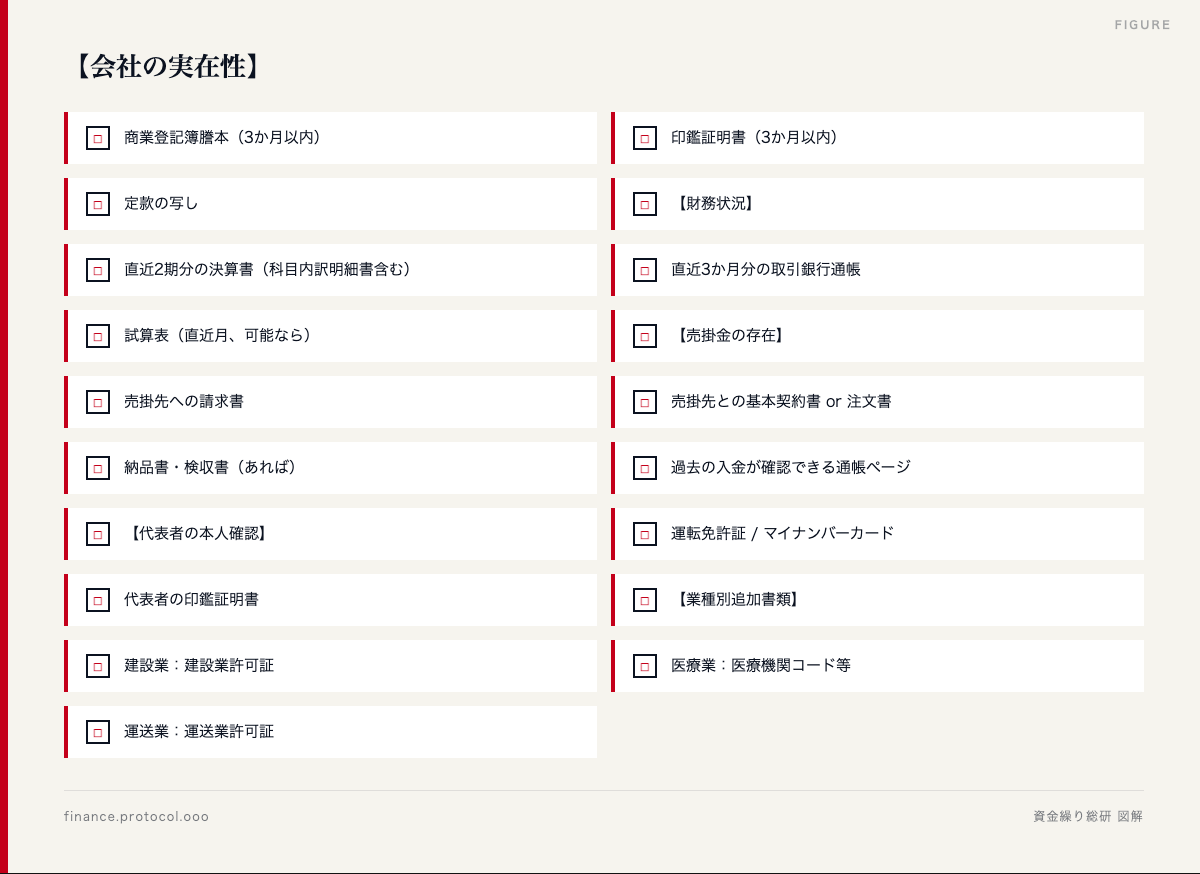Check the 売掛先への請求書 checkbox
The width and height of the screenshot is (1200, 874).
[97, 402]
